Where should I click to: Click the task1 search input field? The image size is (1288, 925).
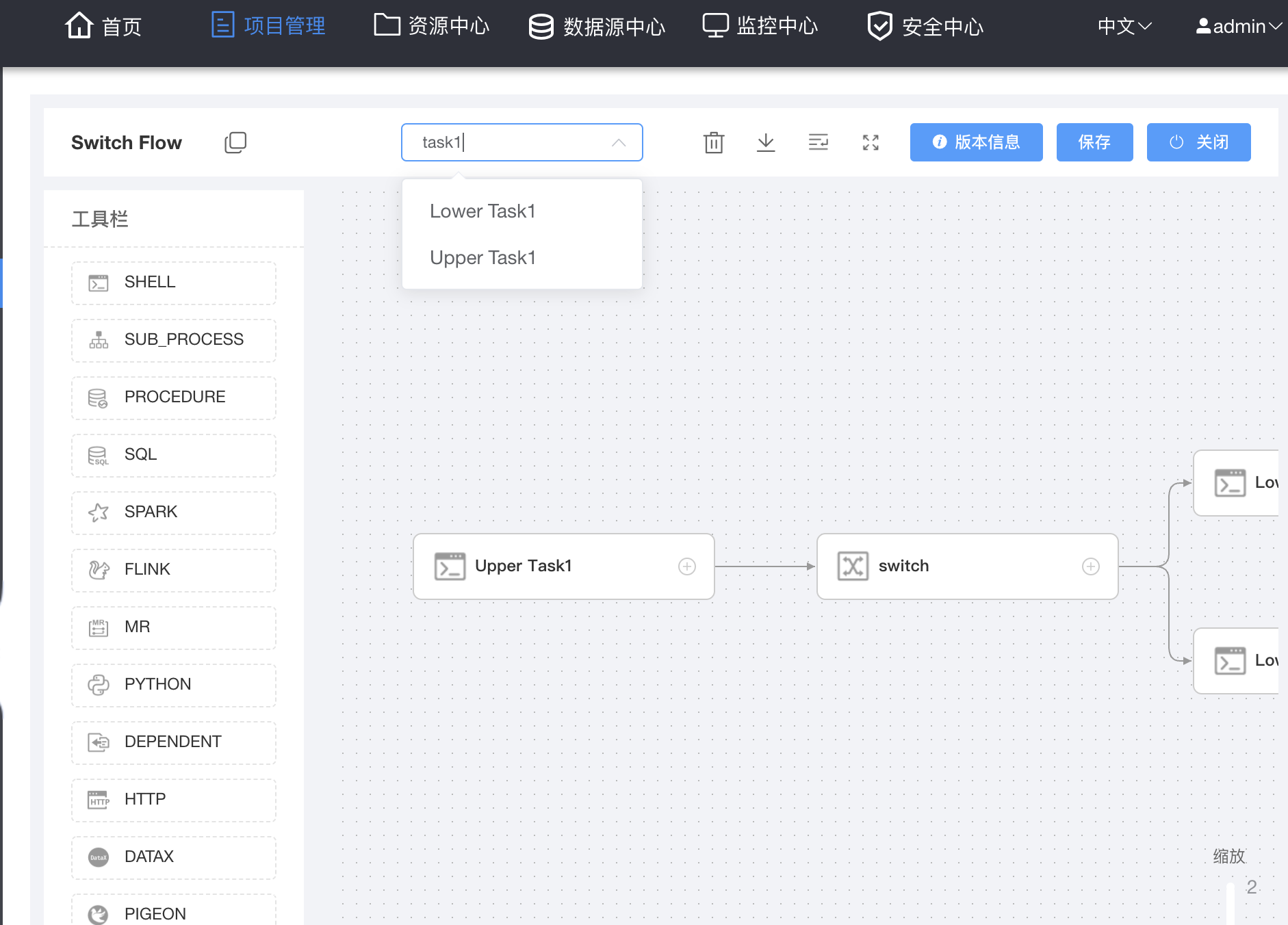[x=522, y=142]
